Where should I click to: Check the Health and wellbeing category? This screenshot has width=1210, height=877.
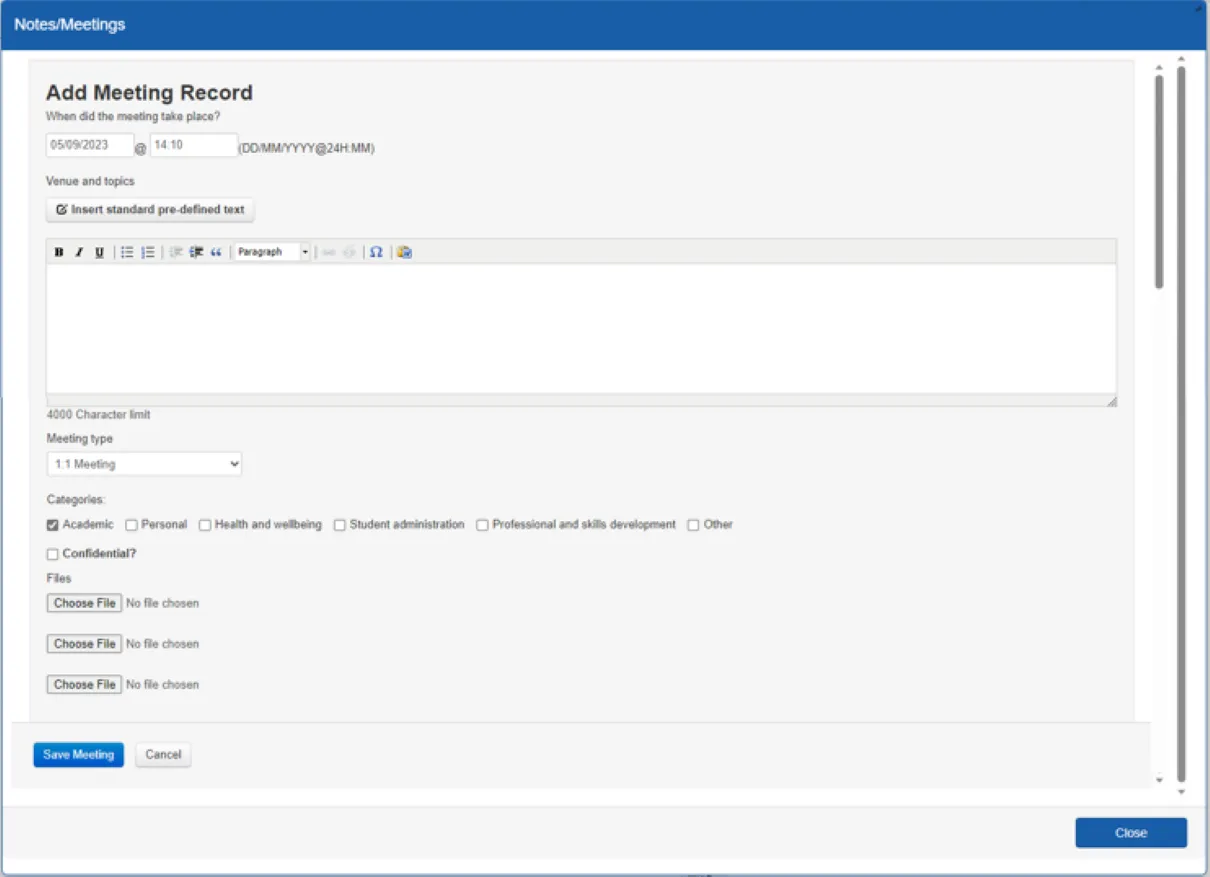pos(205,524)
